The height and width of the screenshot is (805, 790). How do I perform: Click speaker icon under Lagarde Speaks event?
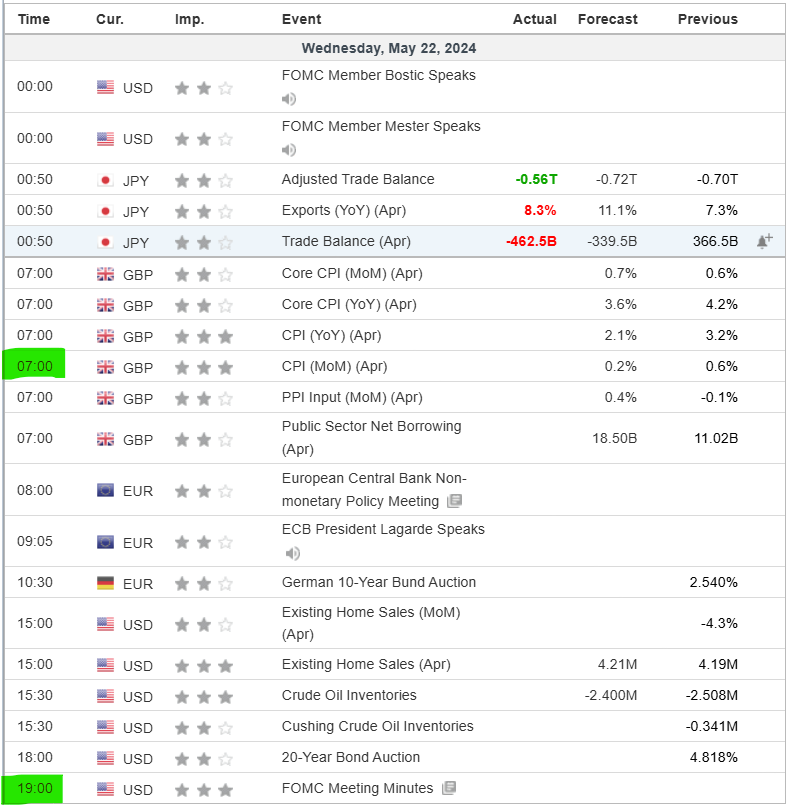tap(289, 553)
